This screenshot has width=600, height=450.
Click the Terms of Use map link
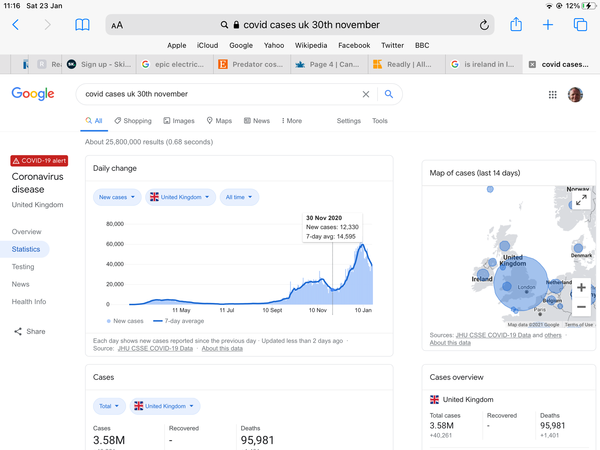[579, 325]
